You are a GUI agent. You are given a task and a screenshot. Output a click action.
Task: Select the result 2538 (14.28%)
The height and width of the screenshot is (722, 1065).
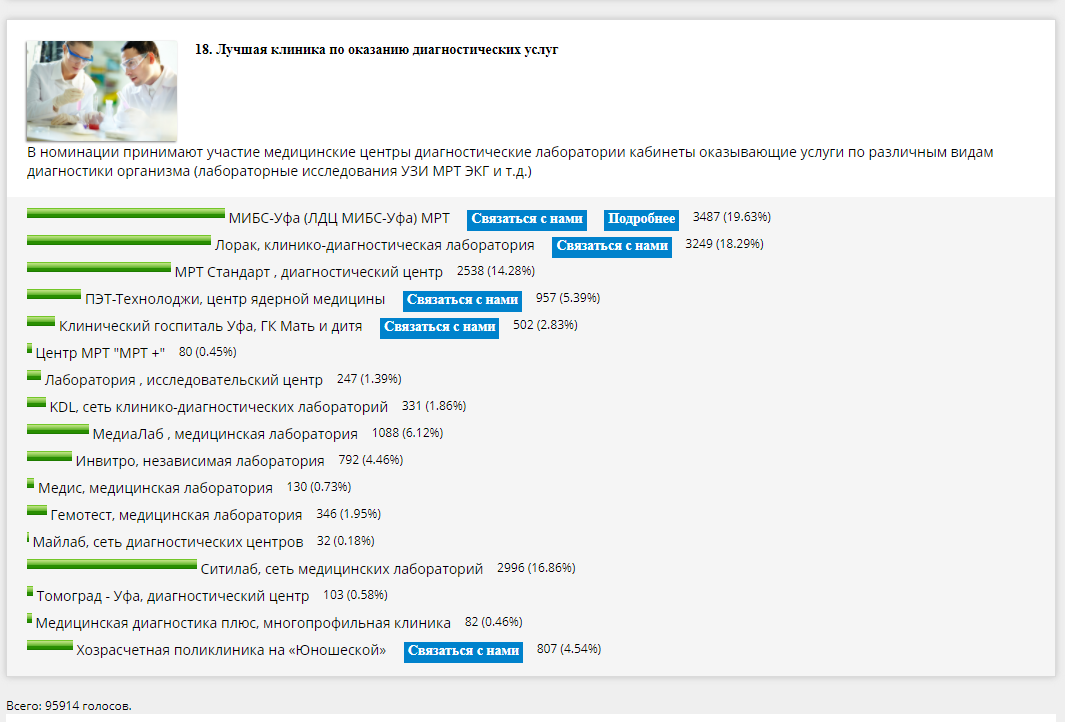(x=496, y=271)
